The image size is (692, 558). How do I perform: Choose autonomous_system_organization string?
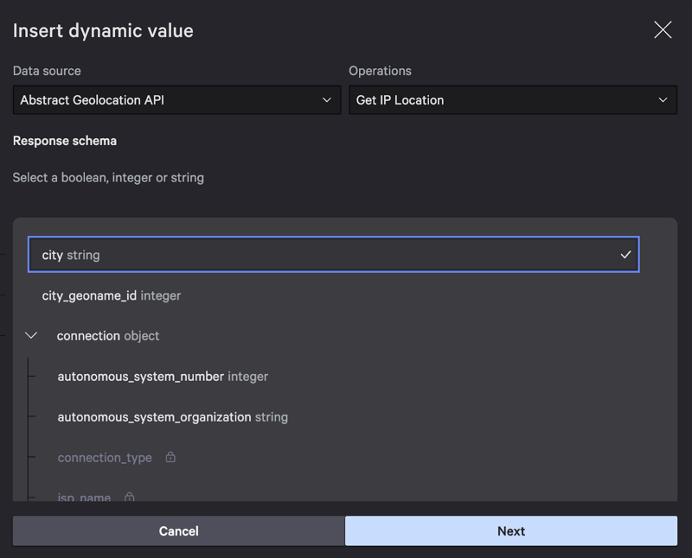(172, 417)
